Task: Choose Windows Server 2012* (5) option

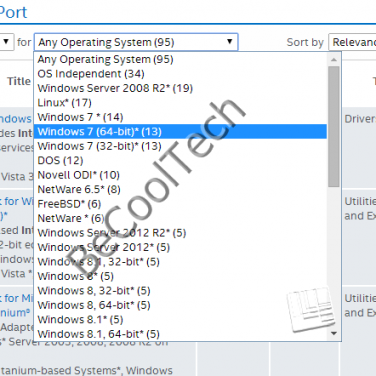Action: [180, 247]
